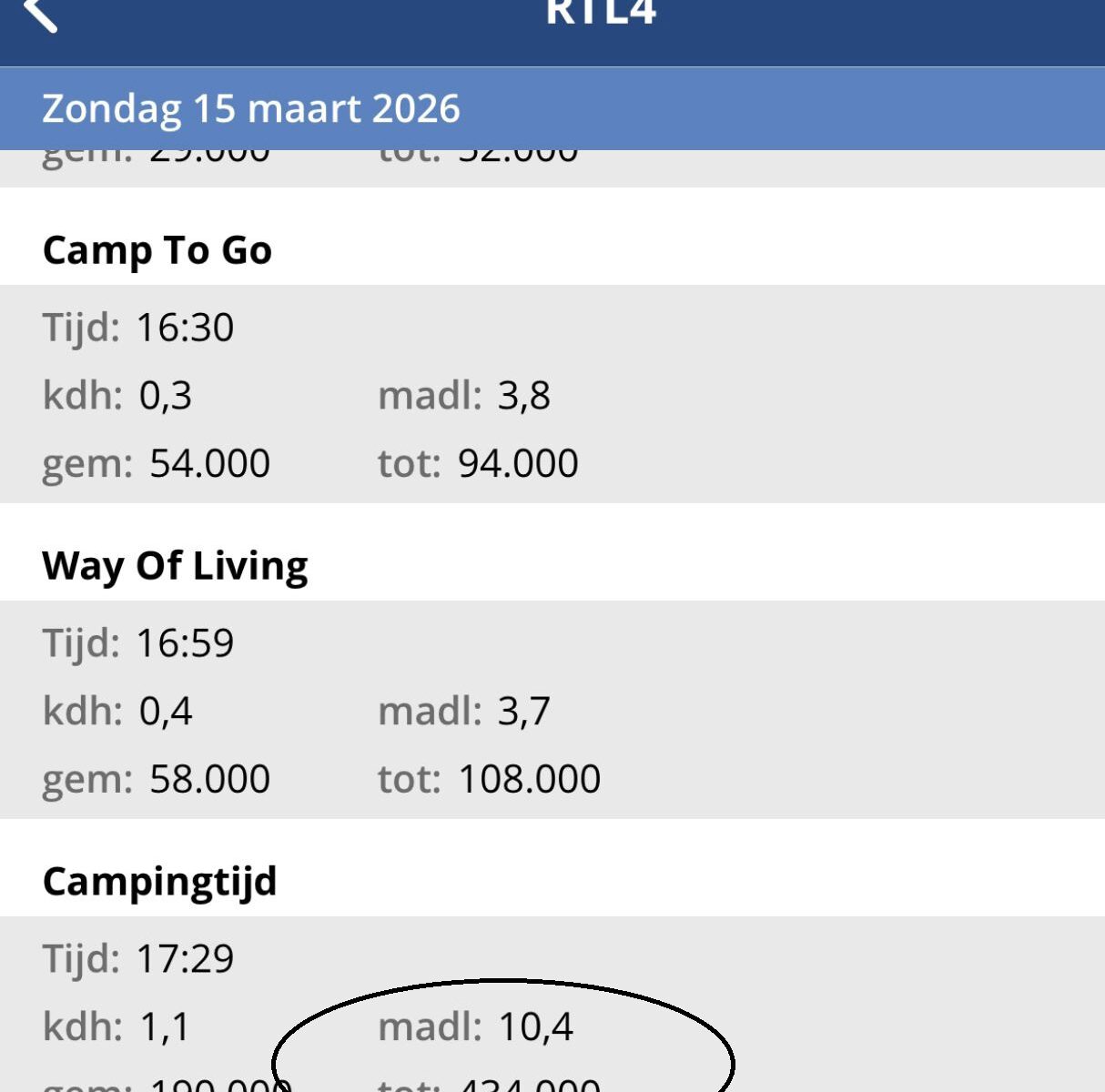
Task: Select the Zondag 15 maart 2026 date bar
Action: 251,108
